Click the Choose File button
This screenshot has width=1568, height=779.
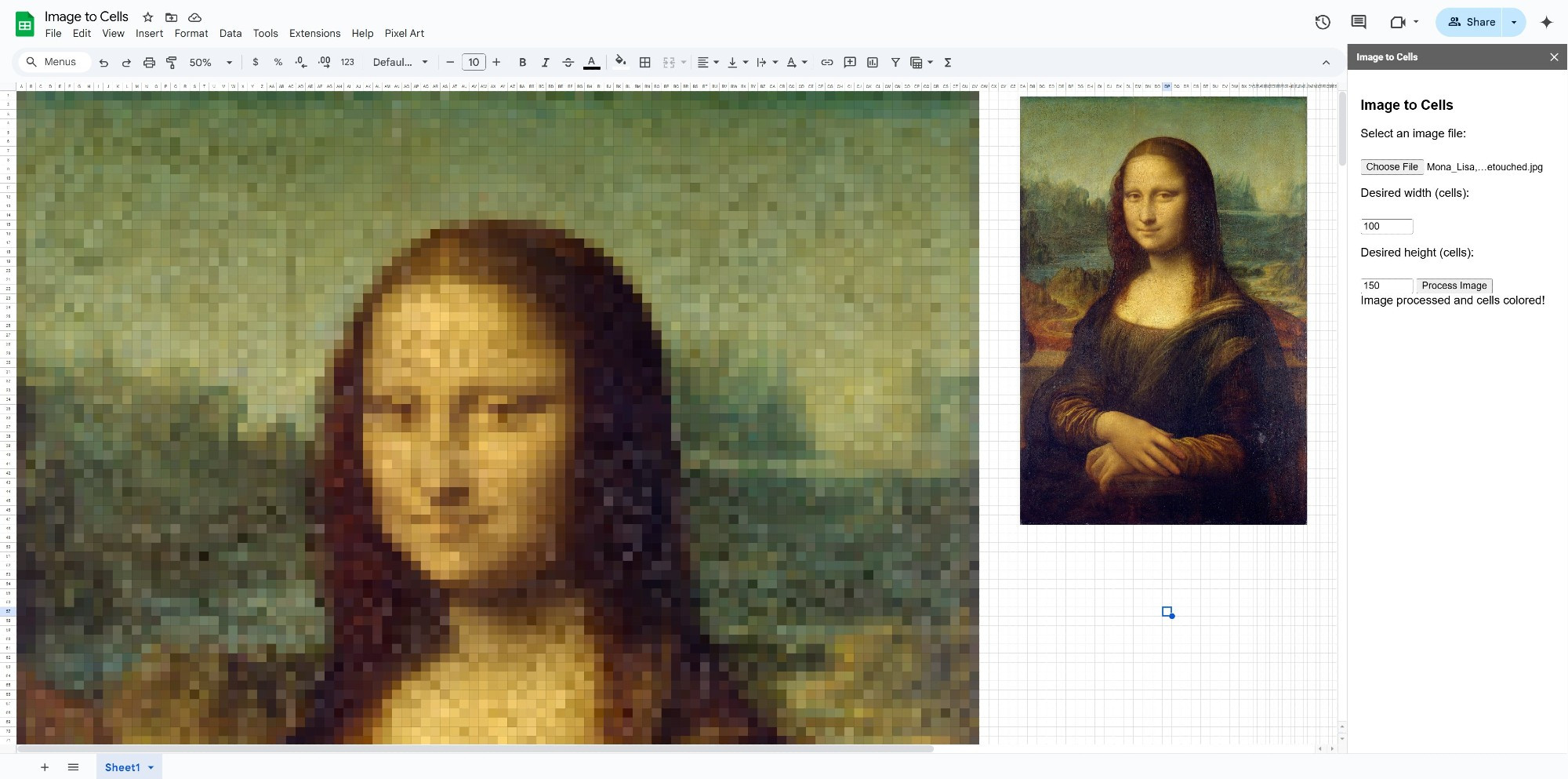click(1392, 166)
